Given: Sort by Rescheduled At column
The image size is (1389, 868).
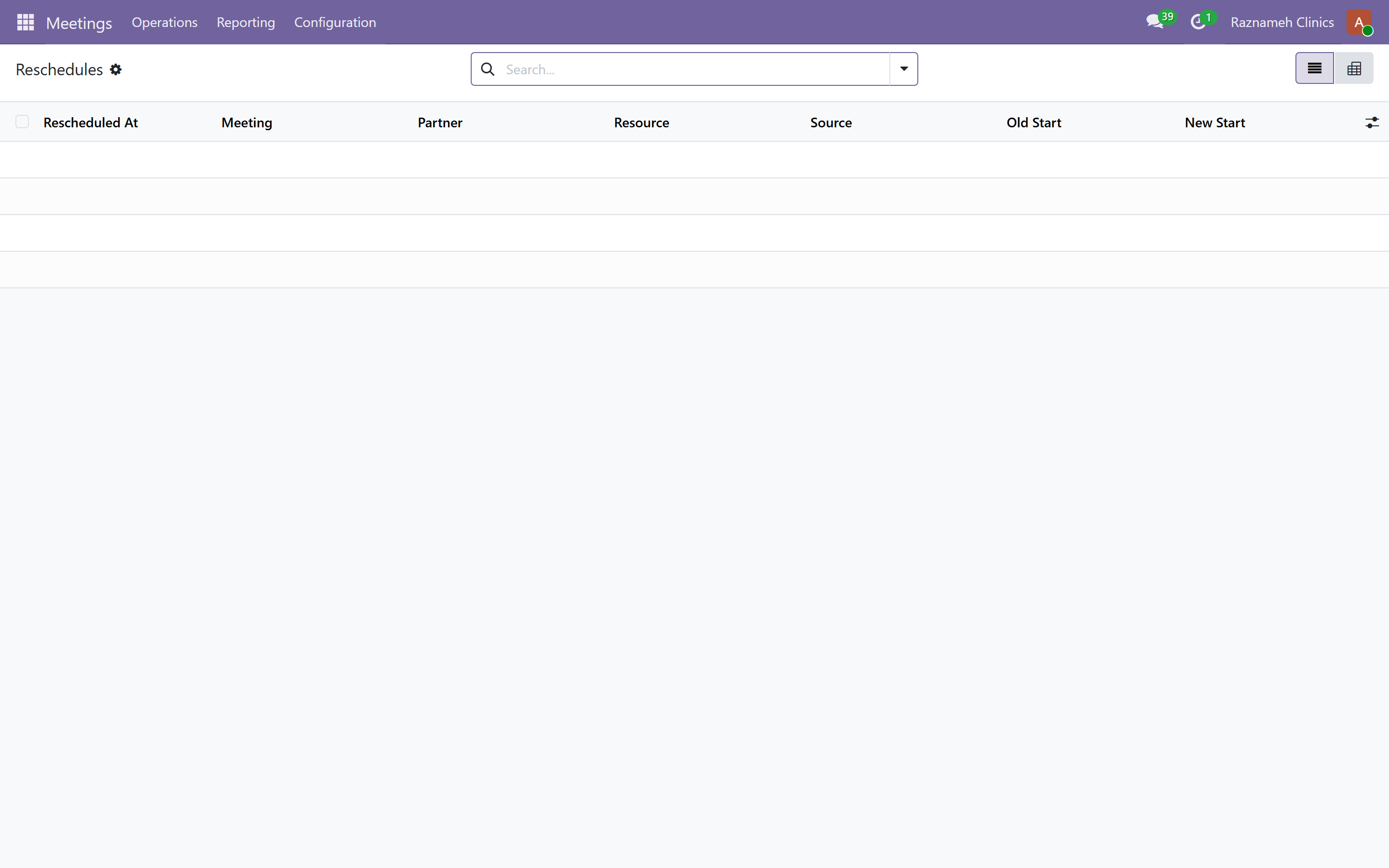Looking at the screenshot, I should click(x=91, y=122).
